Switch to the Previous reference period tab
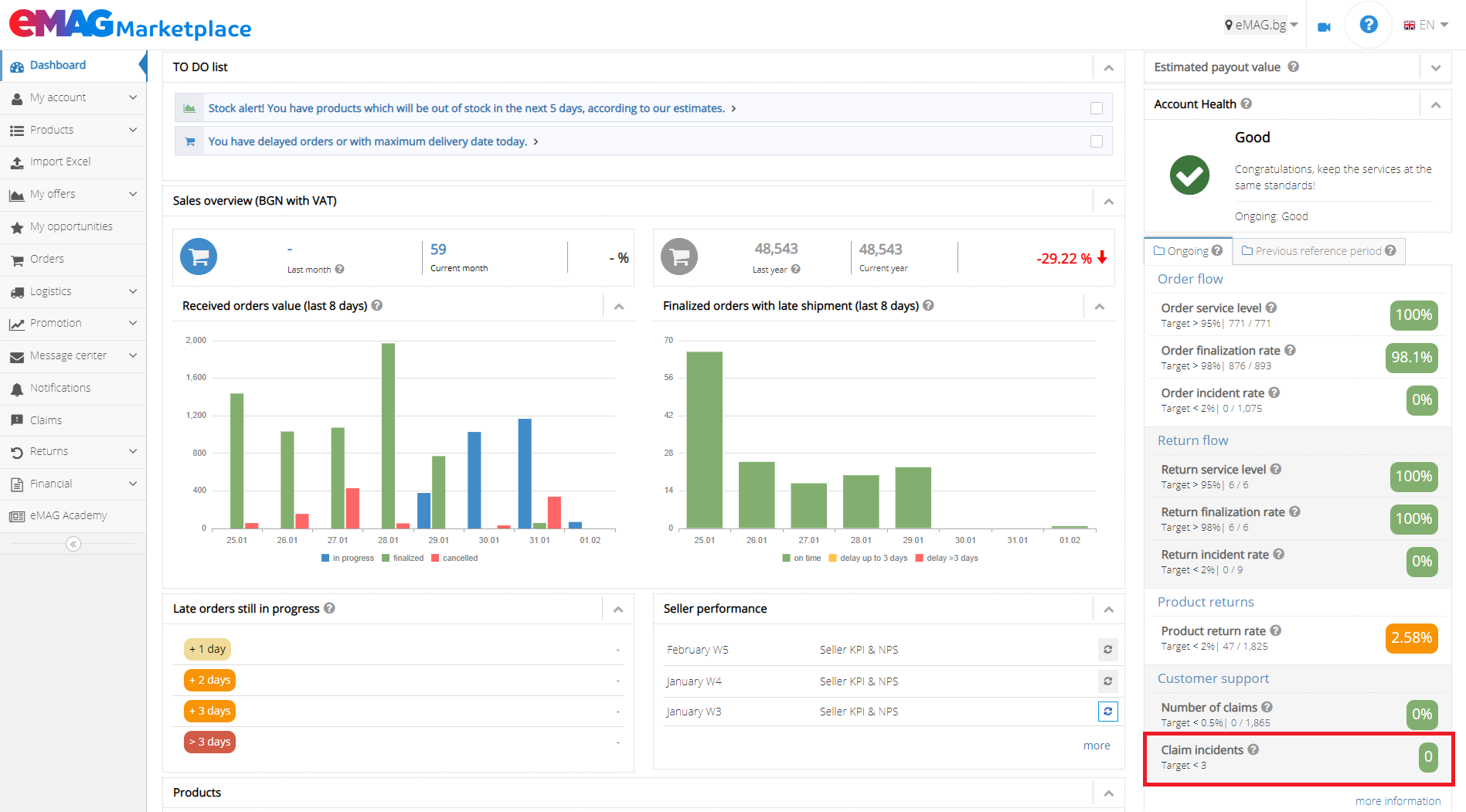The height and width of the screenshot is (812, 1466). point(1318,250)
